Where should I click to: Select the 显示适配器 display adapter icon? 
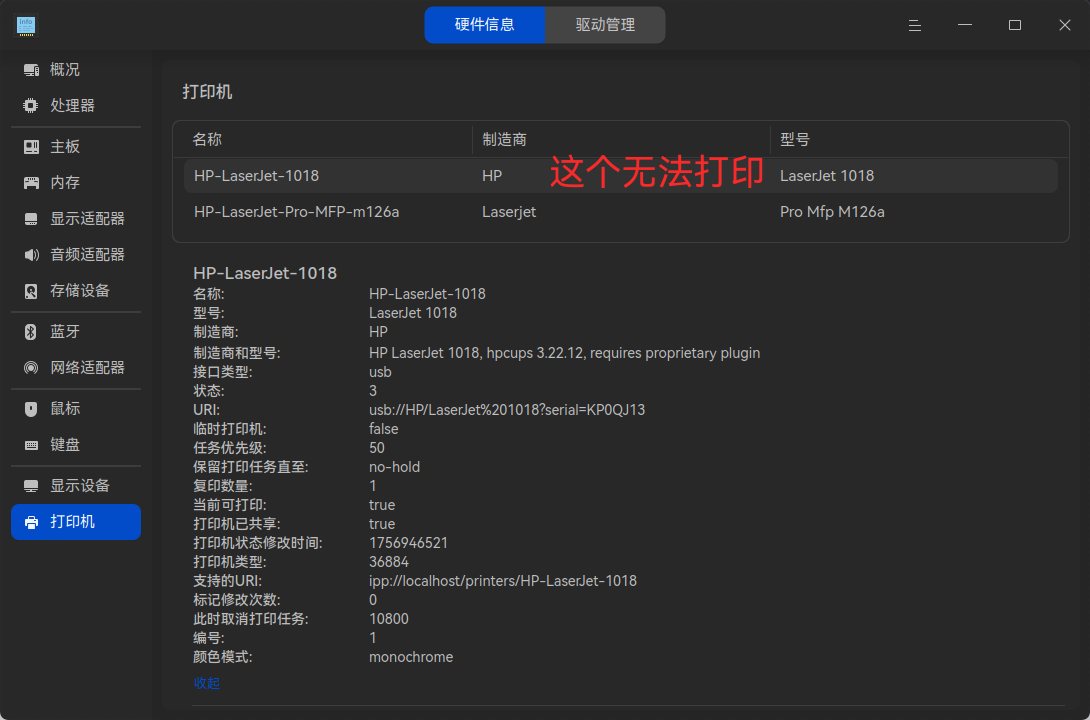pos(31,219)
